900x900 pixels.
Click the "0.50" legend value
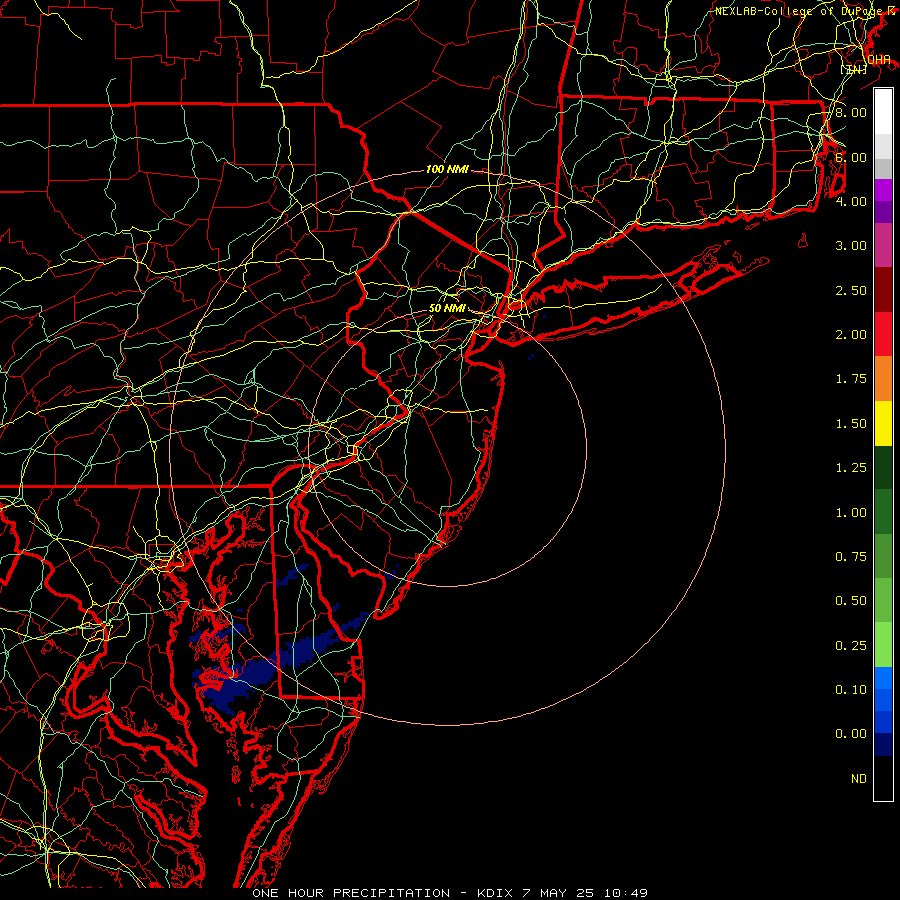coord(851,601)
